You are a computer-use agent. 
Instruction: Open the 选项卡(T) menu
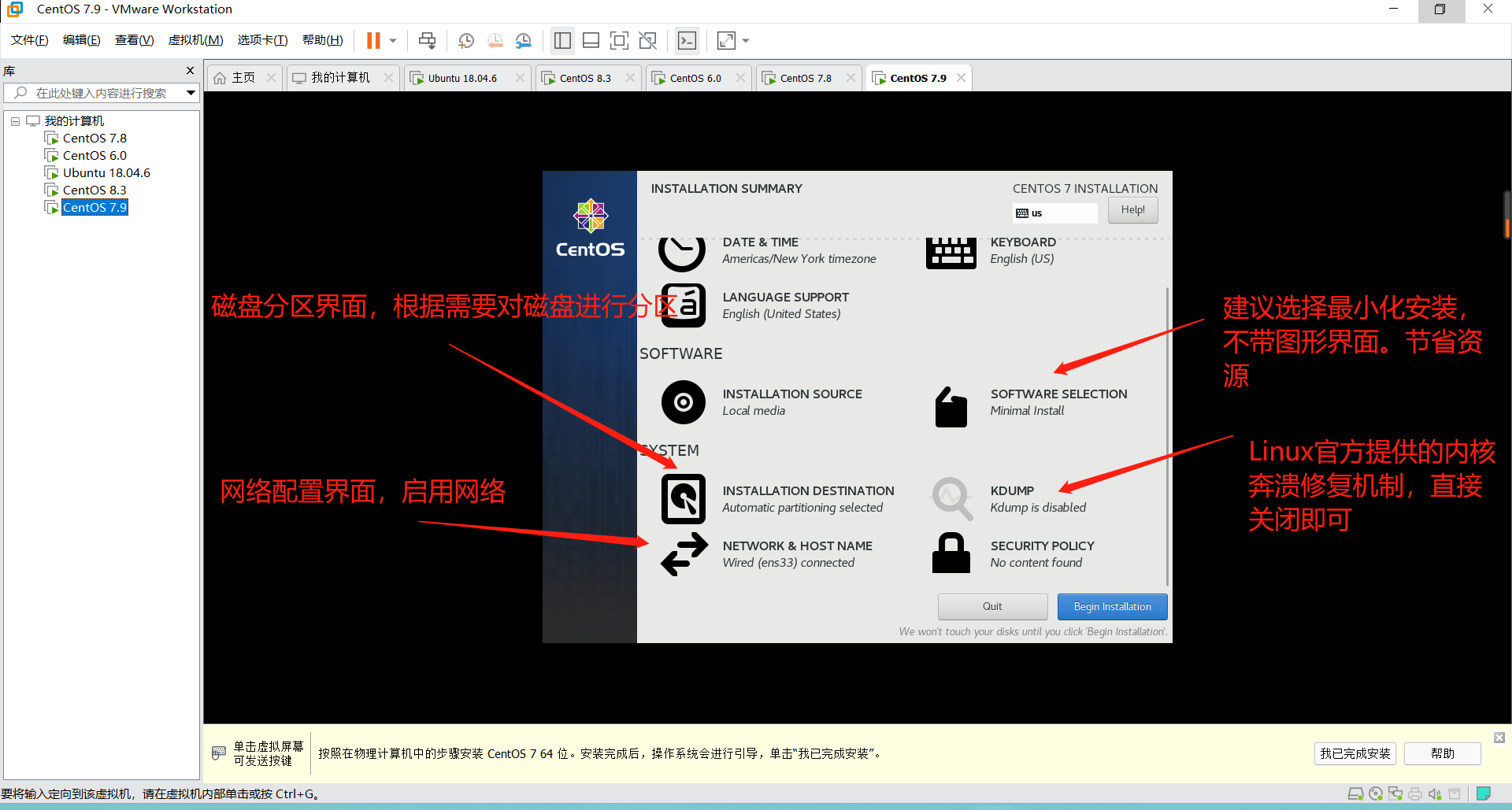coord(263,40)
